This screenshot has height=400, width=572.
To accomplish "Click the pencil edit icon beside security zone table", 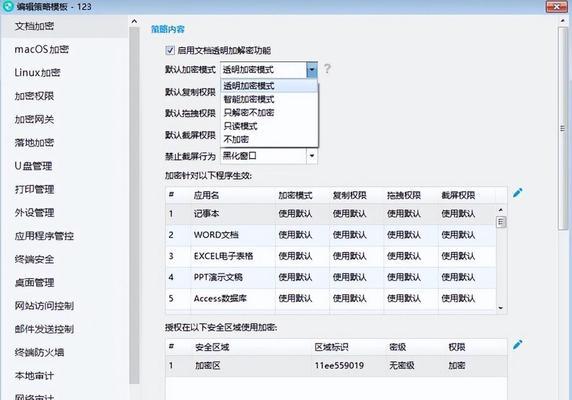I will pos(518,345).
